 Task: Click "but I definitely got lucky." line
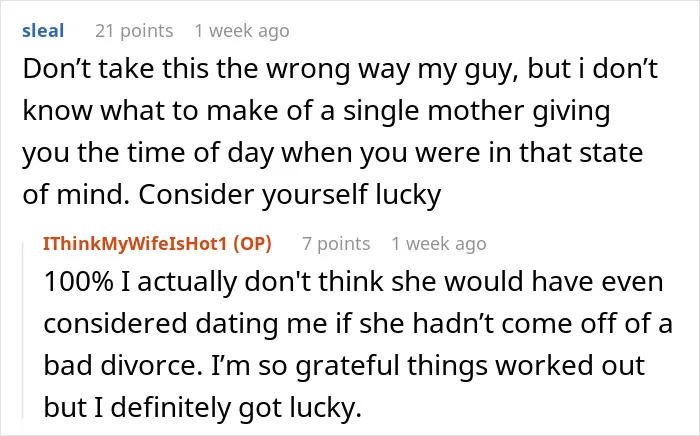point(203,408)
